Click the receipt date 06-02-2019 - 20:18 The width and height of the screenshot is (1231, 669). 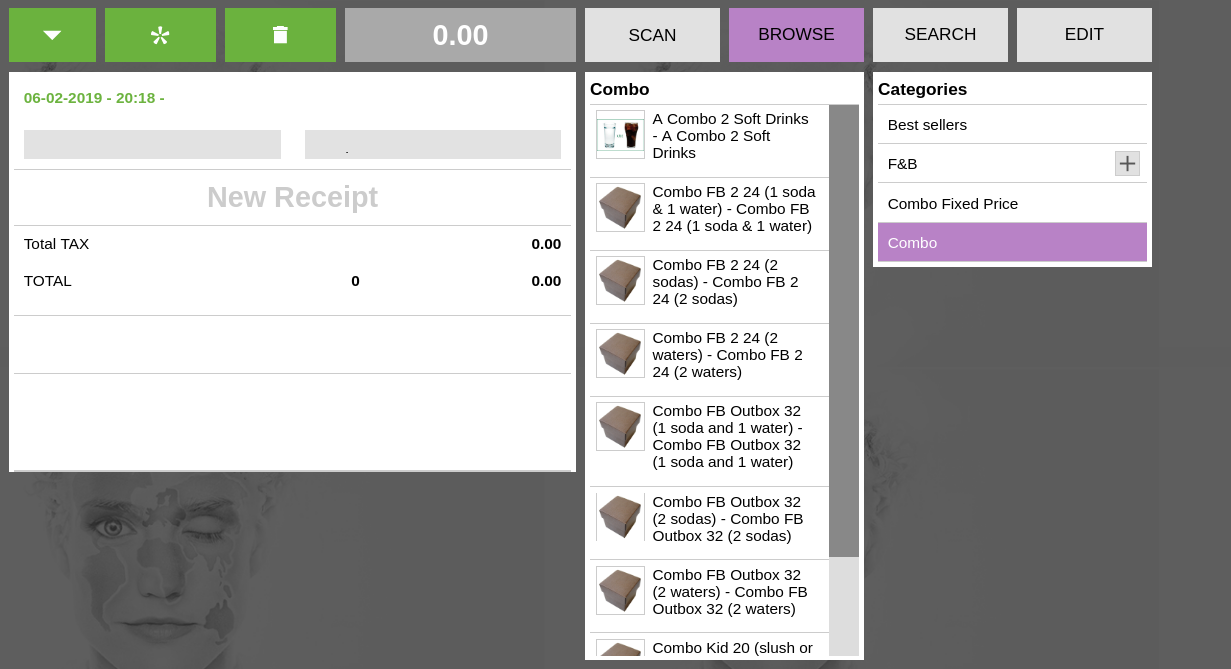[94, 98]
